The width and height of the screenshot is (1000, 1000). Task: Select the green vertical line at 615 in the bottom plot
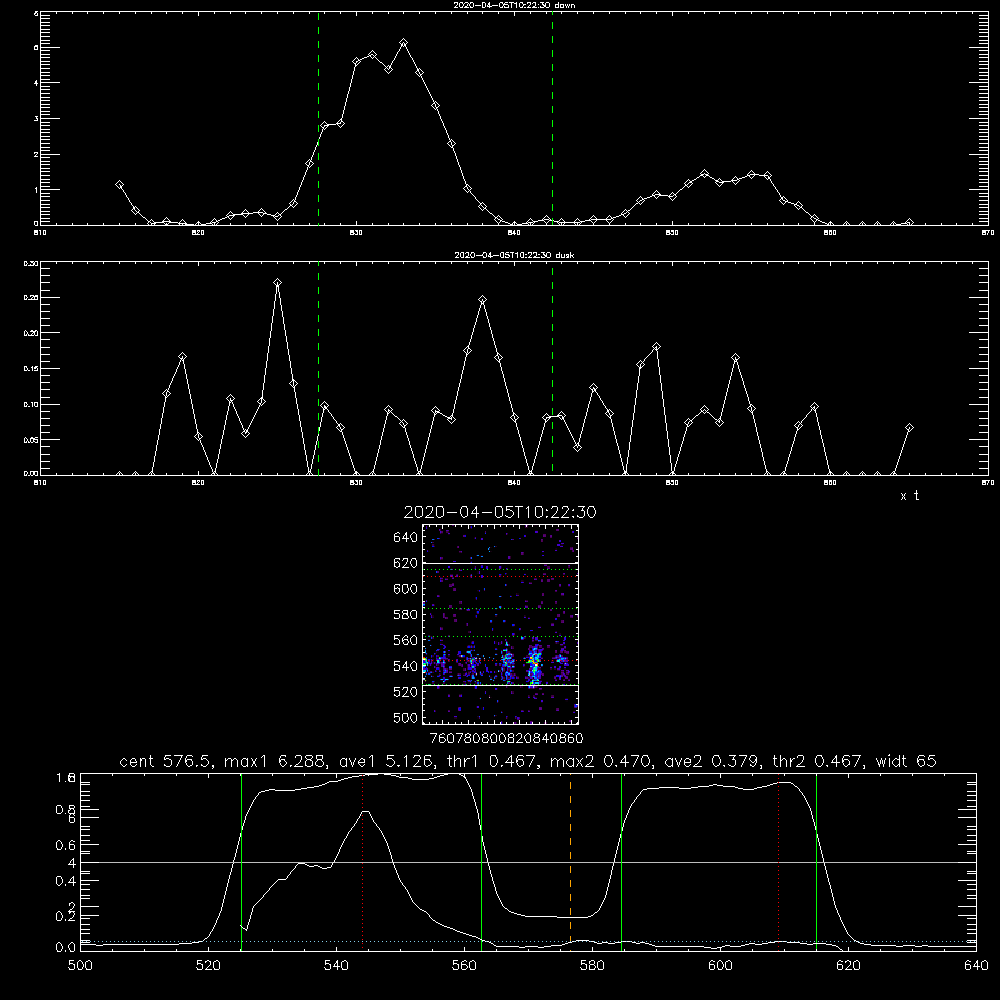coord(816,861)
